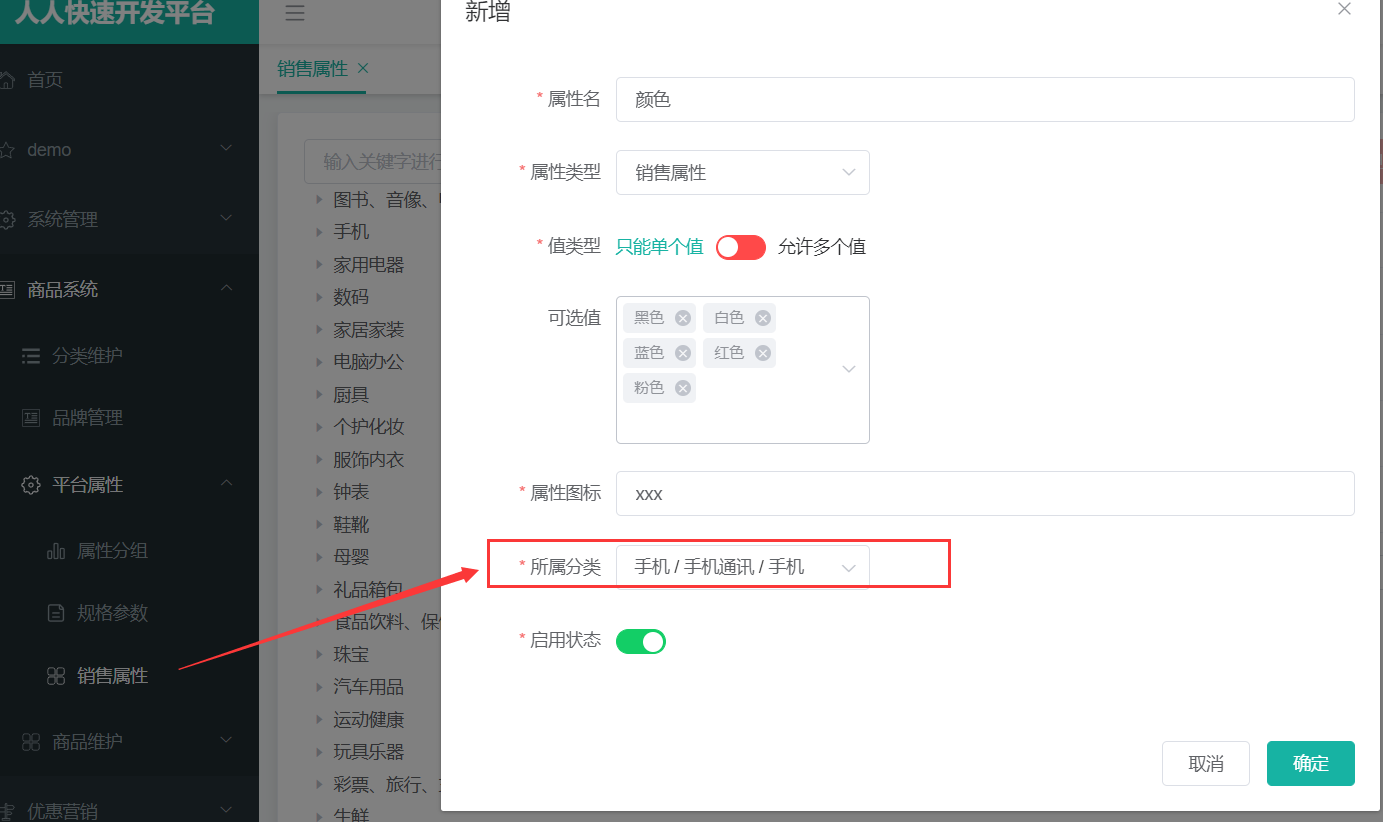Remove the 粉色 tag from 可选值

coord(683,388)
